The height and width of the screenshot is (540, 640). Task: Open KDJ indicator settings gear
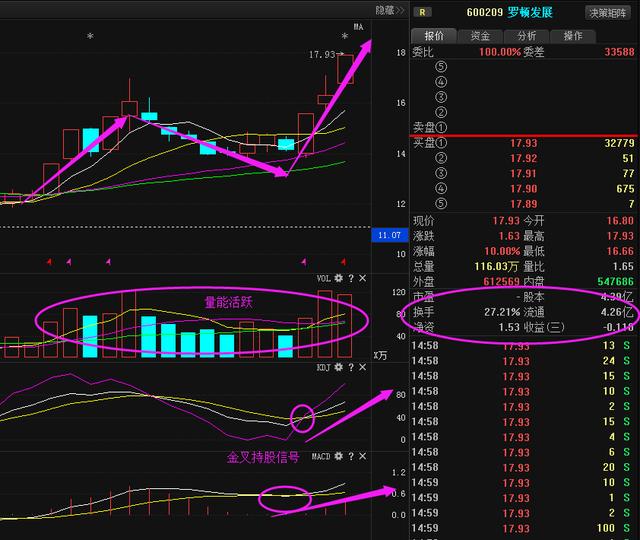point(339,369)
